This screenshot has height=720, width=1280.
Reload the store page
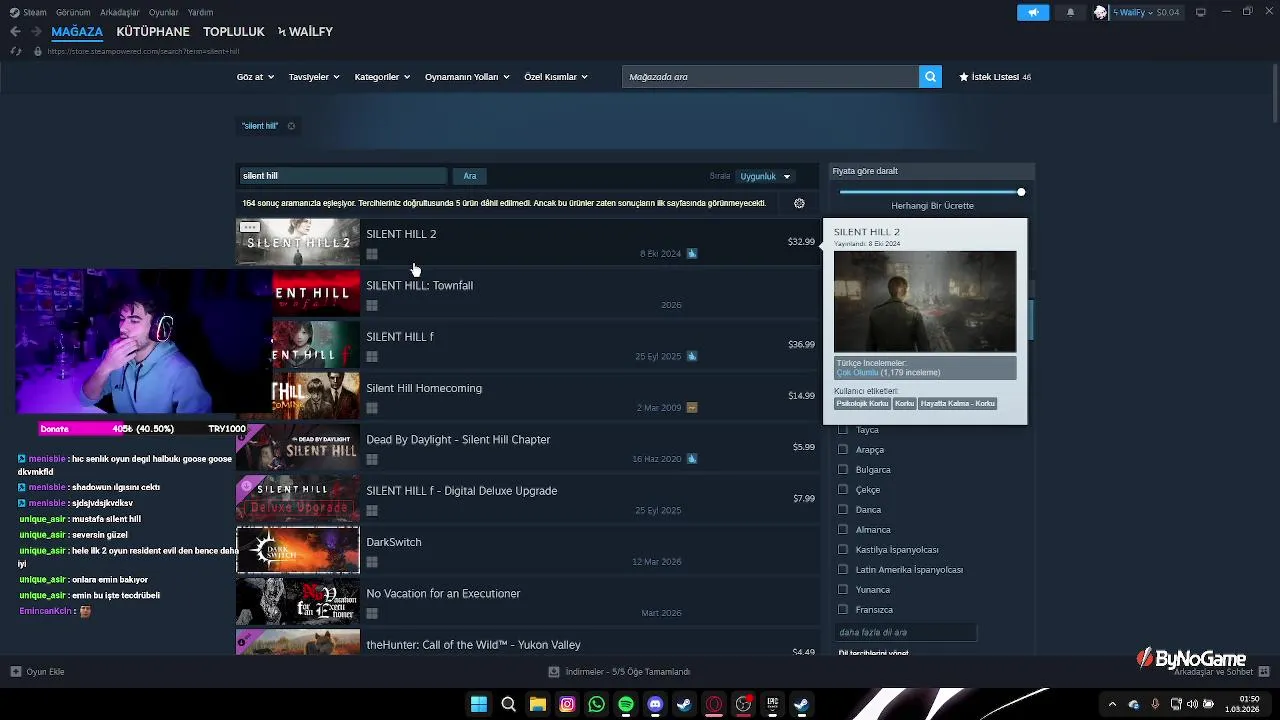coord(16,51)
